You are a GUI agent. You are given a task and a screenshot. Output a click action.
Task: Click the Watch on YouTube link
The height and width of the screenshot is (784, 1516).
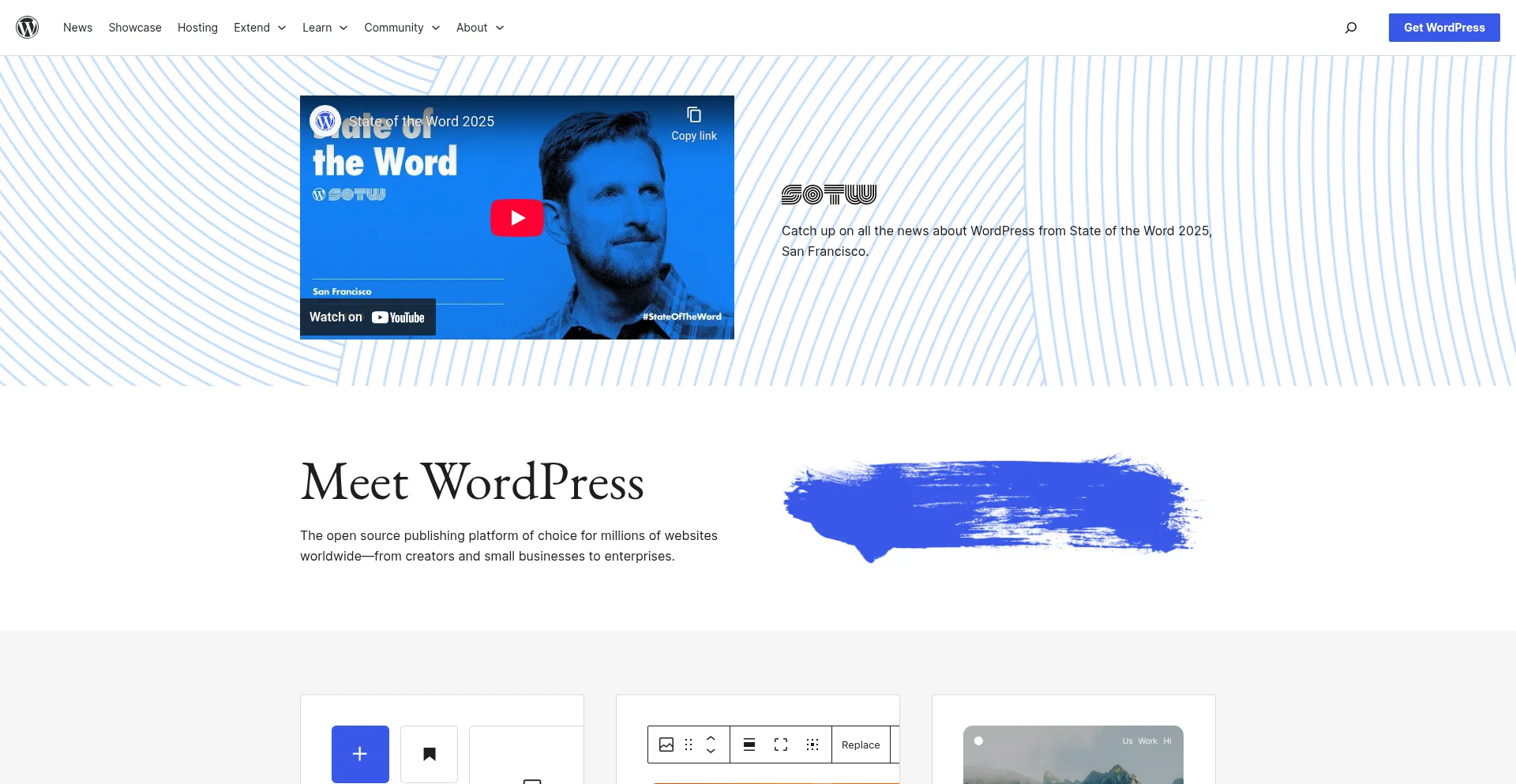[367, 317]
